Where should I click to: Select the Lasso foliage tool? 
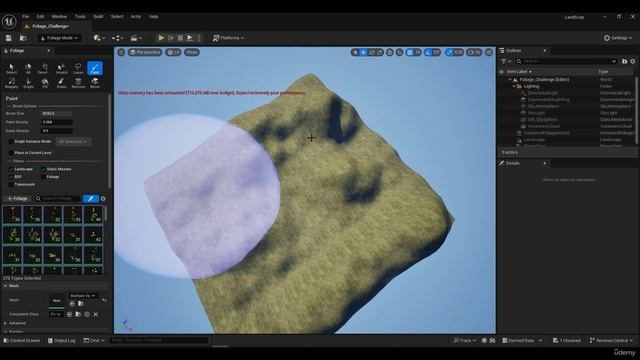[x=78, y=68]
